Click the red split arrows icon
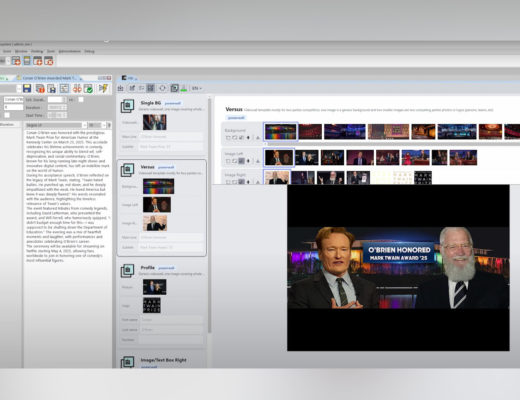Screen dimensions: 520x400 pyautogui.click(x=77, y=88)
